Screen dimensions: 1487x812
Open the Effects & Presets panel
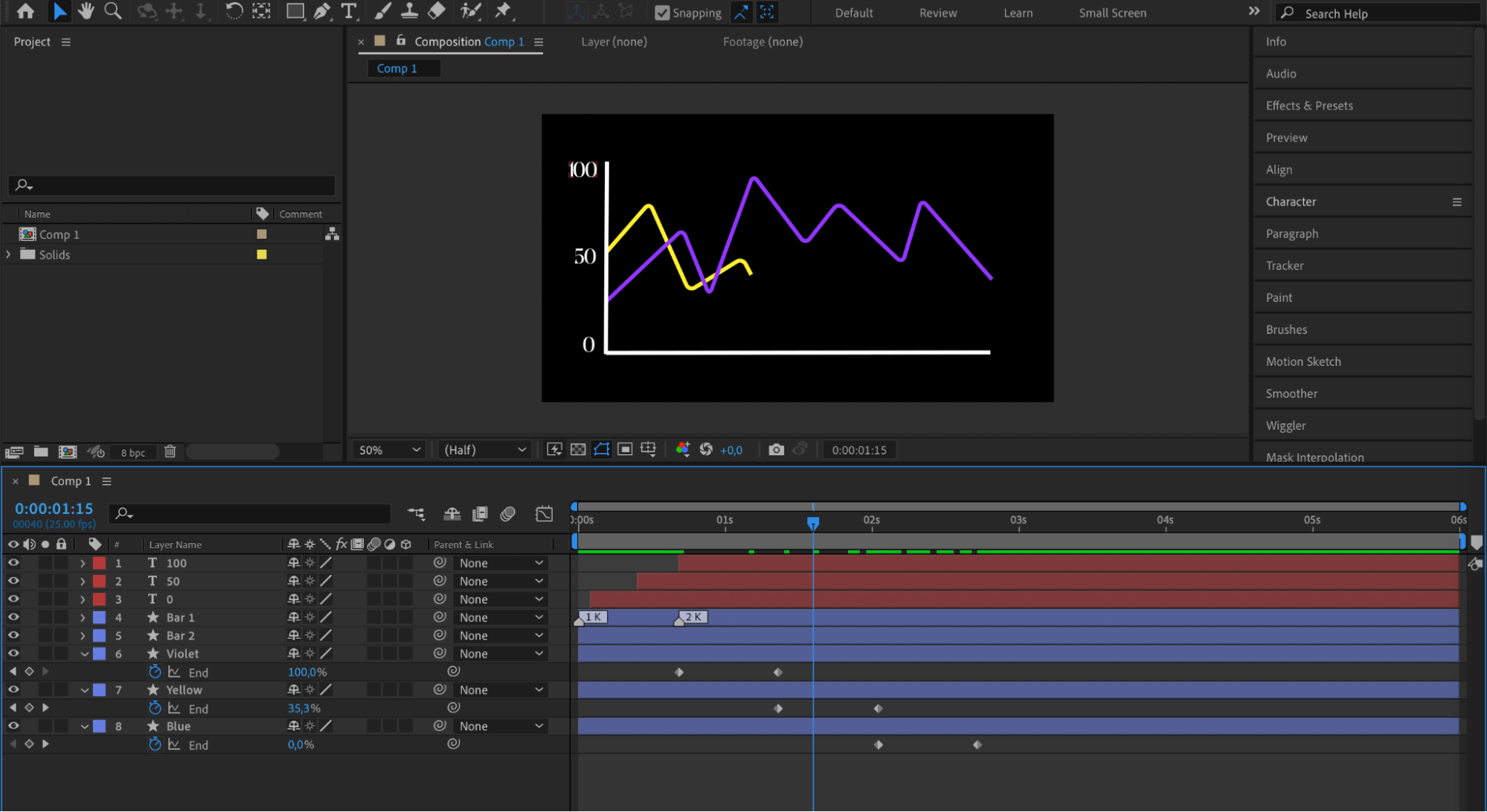(x=1308, y=106)
